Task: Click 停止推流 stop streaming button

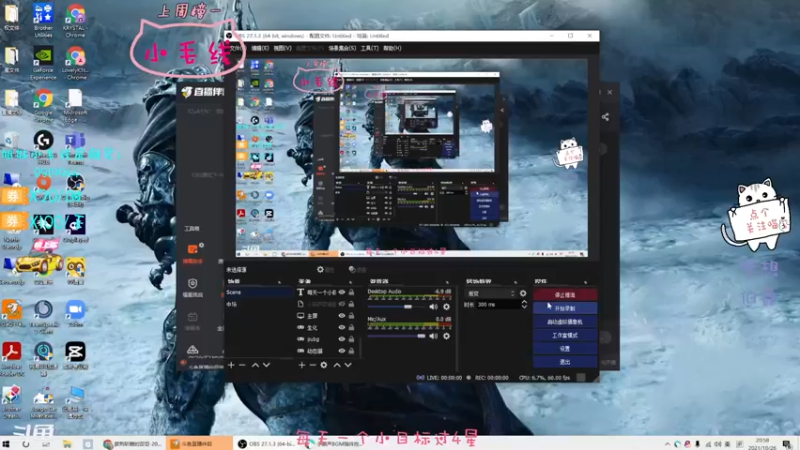Action: [x=565, y=295]
